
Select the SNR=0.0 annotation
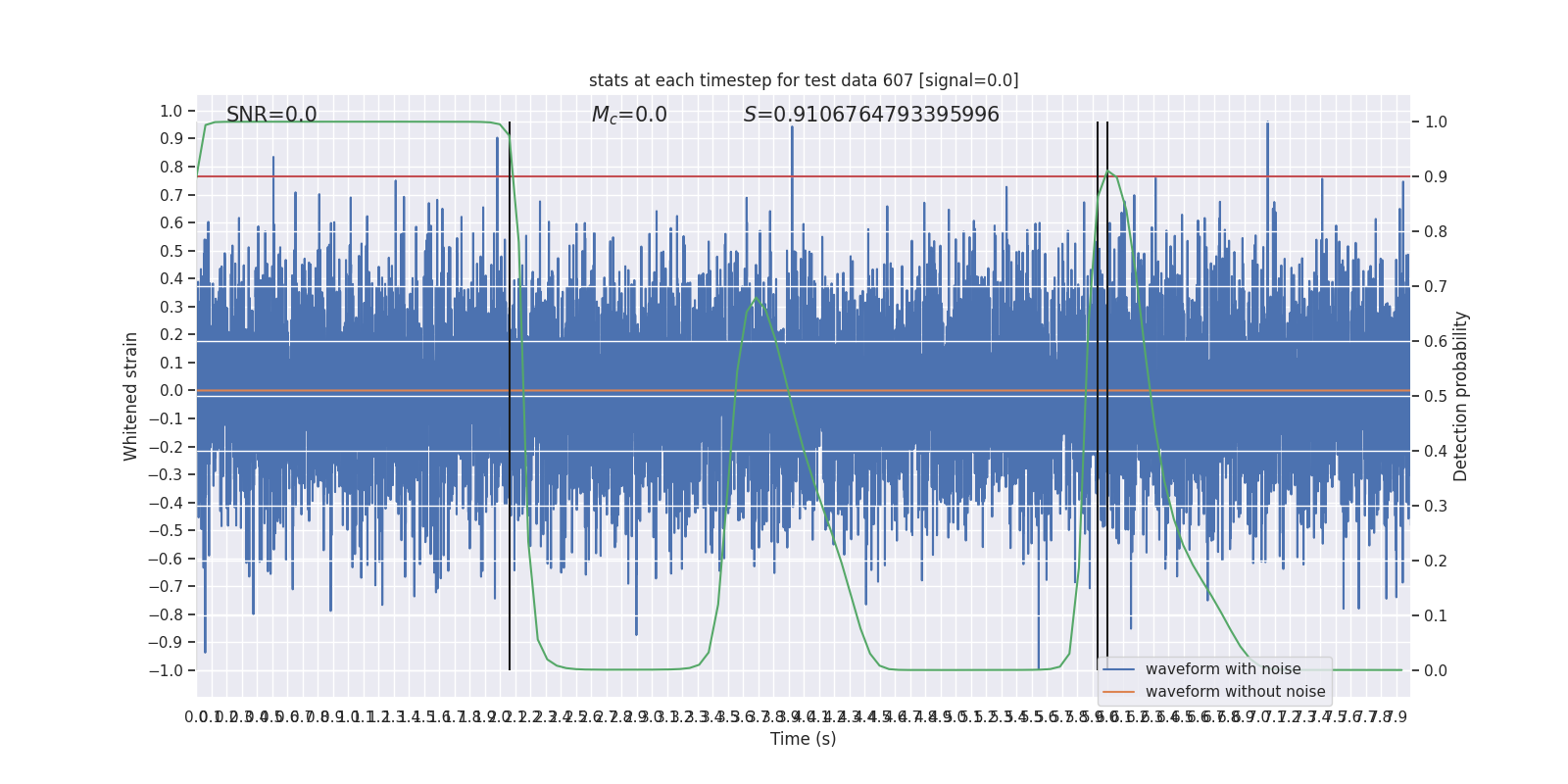click(271, 115)
